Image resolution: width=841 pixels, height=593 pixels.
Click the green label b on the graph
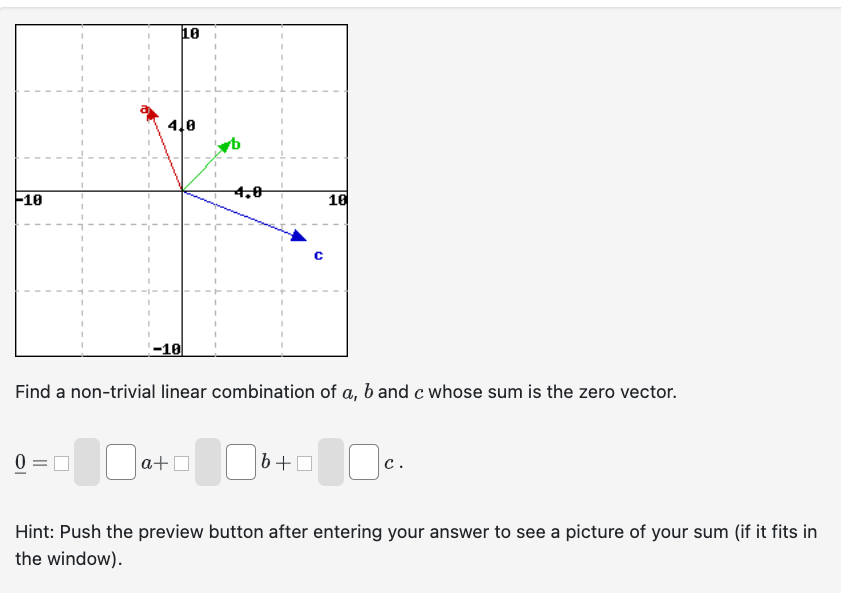point(236,144)
